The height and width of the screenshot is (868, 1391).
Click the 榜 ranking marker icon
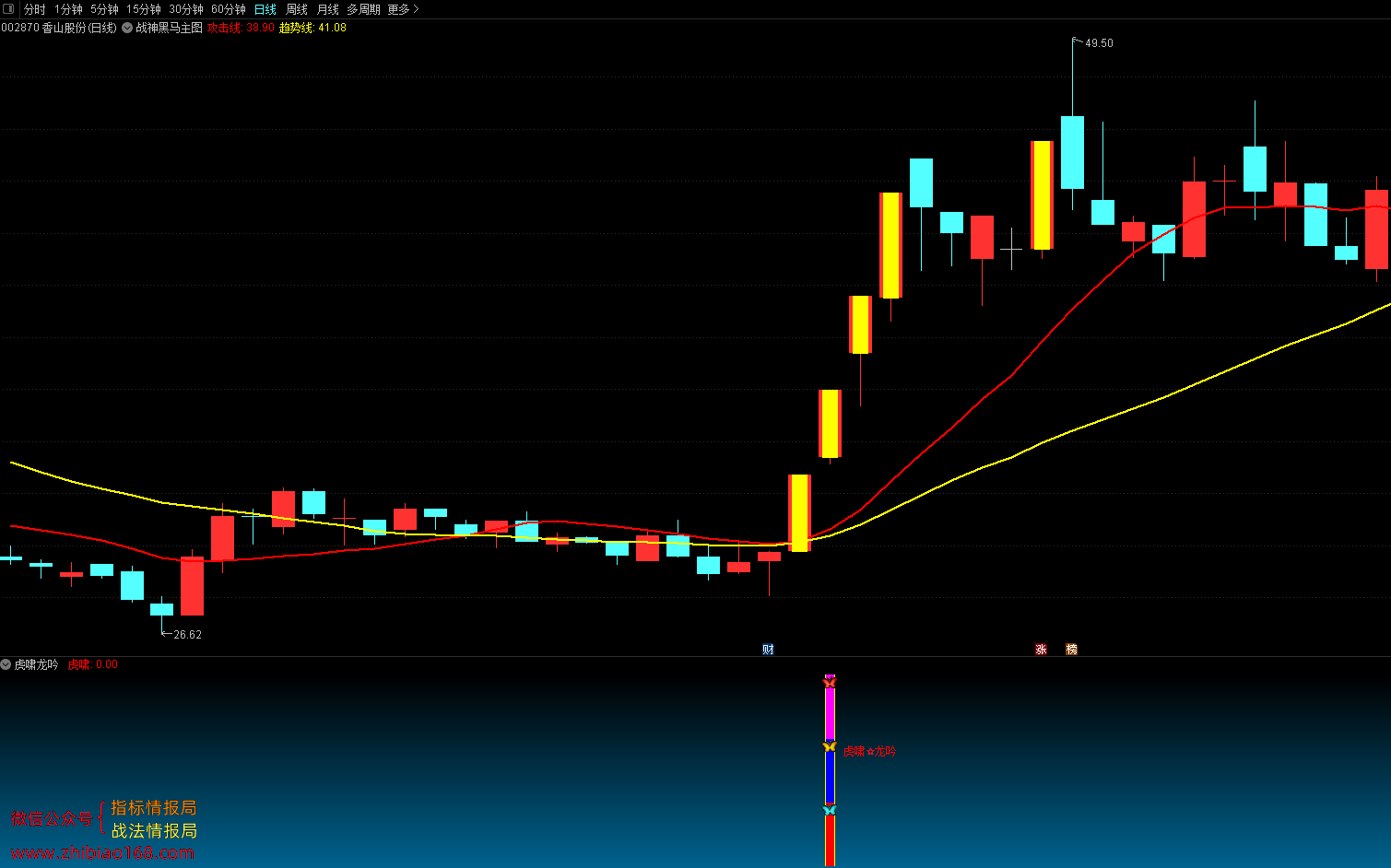tap(1071, 650)
